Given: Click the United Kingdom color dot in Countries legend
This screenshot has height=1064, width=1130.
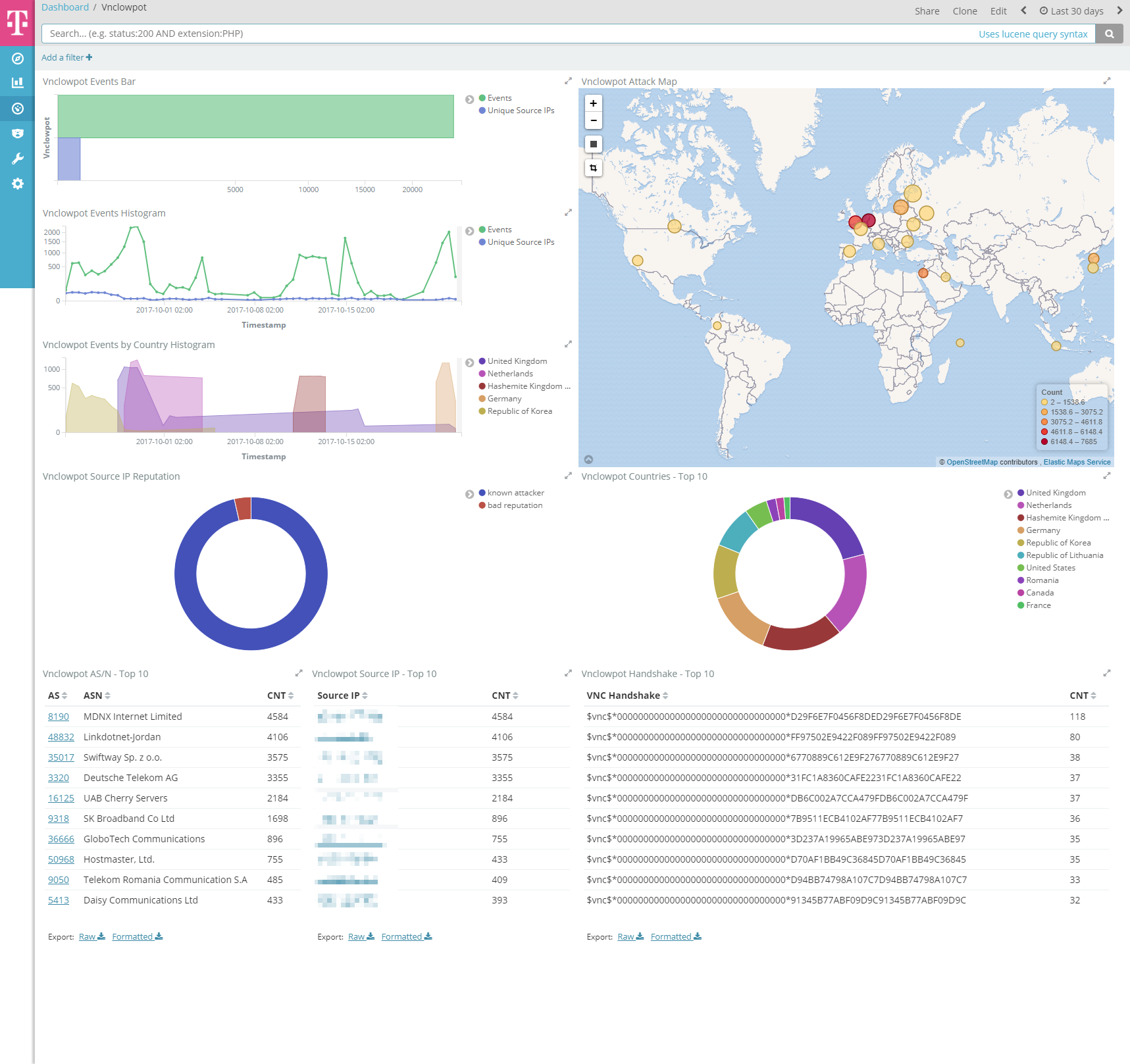Looking at the screenshot, I should pos(1020,493).
